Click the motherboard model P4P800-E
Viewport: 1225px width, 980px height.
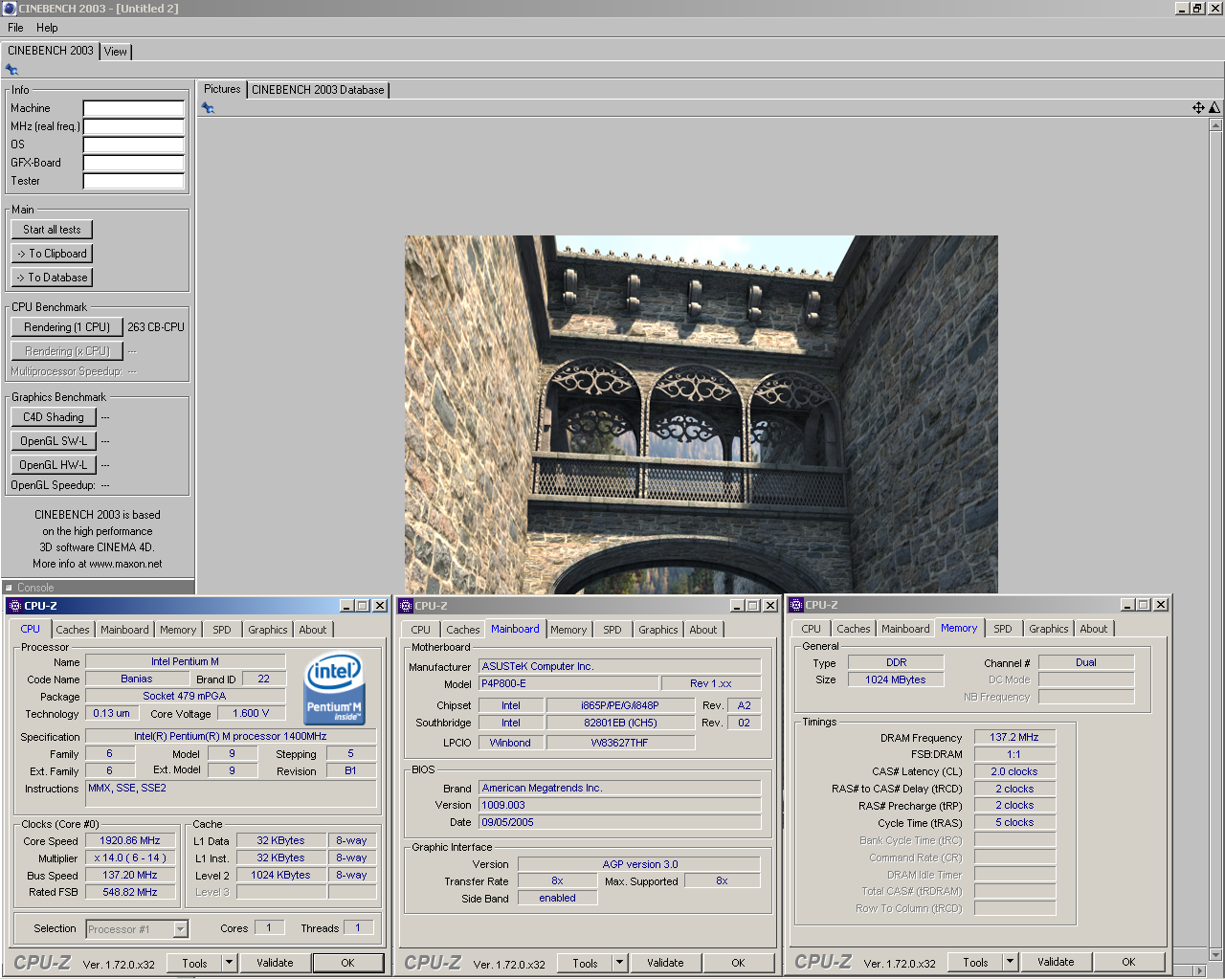[568, 683]
